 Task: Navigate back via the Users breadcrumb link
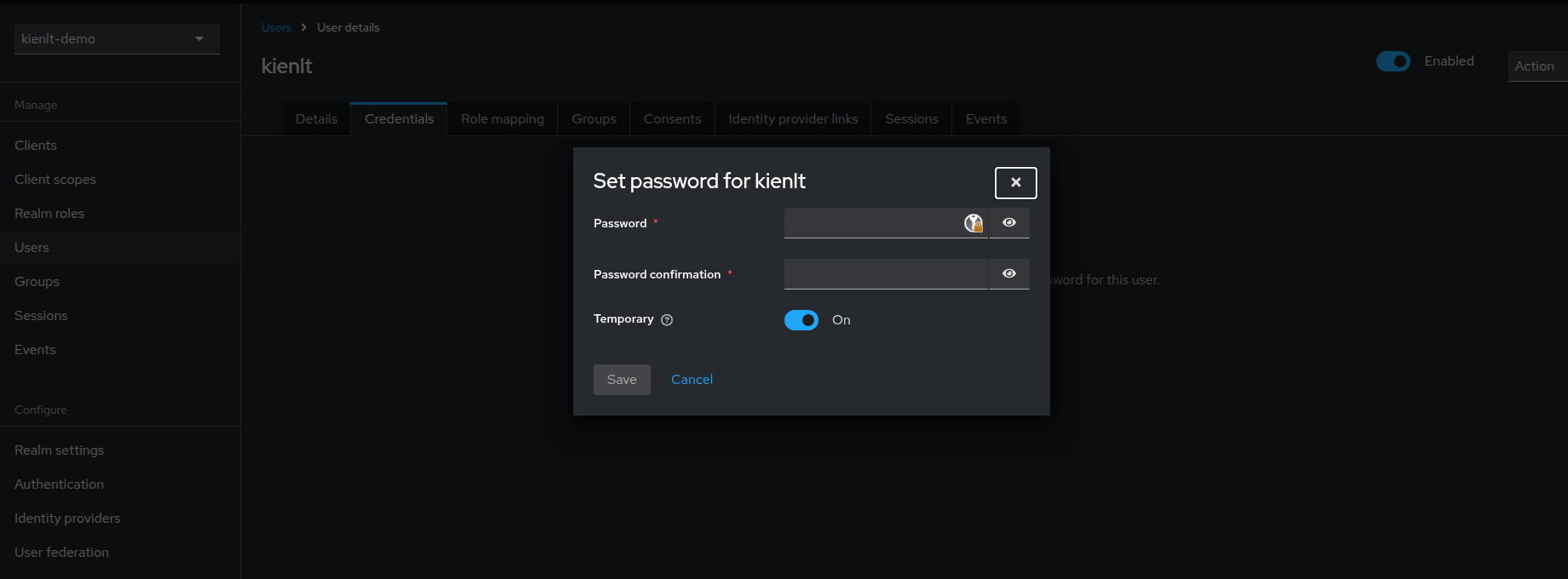pos(276,26)
